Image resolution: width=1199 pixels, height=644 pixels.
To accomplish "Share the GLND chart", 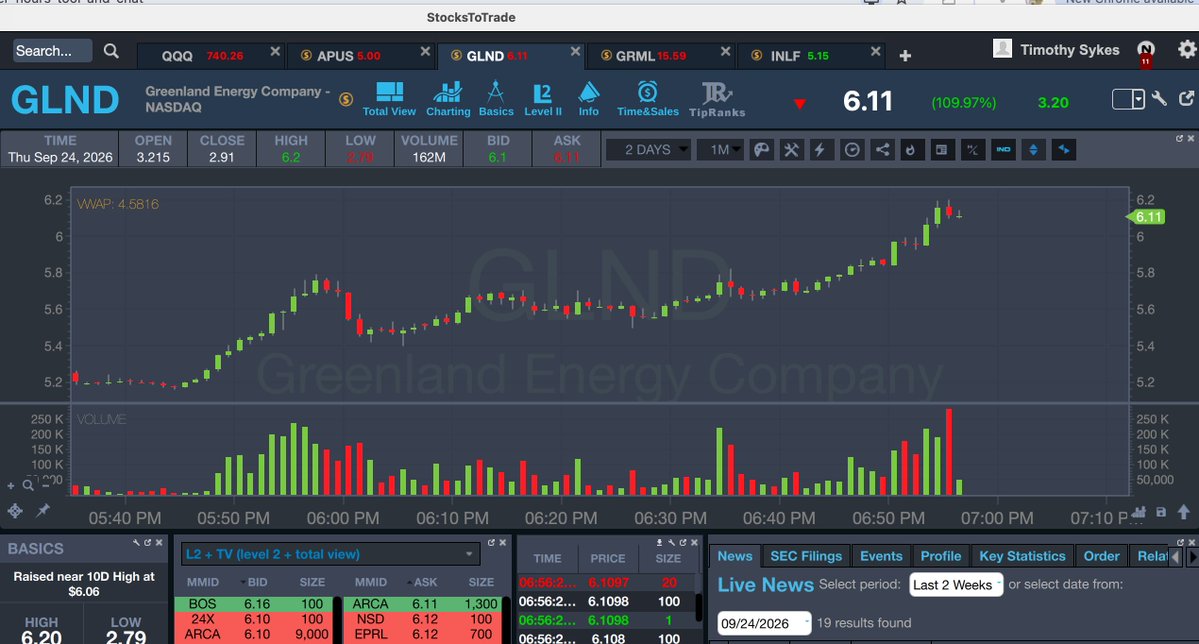I will tap(882, 150).
